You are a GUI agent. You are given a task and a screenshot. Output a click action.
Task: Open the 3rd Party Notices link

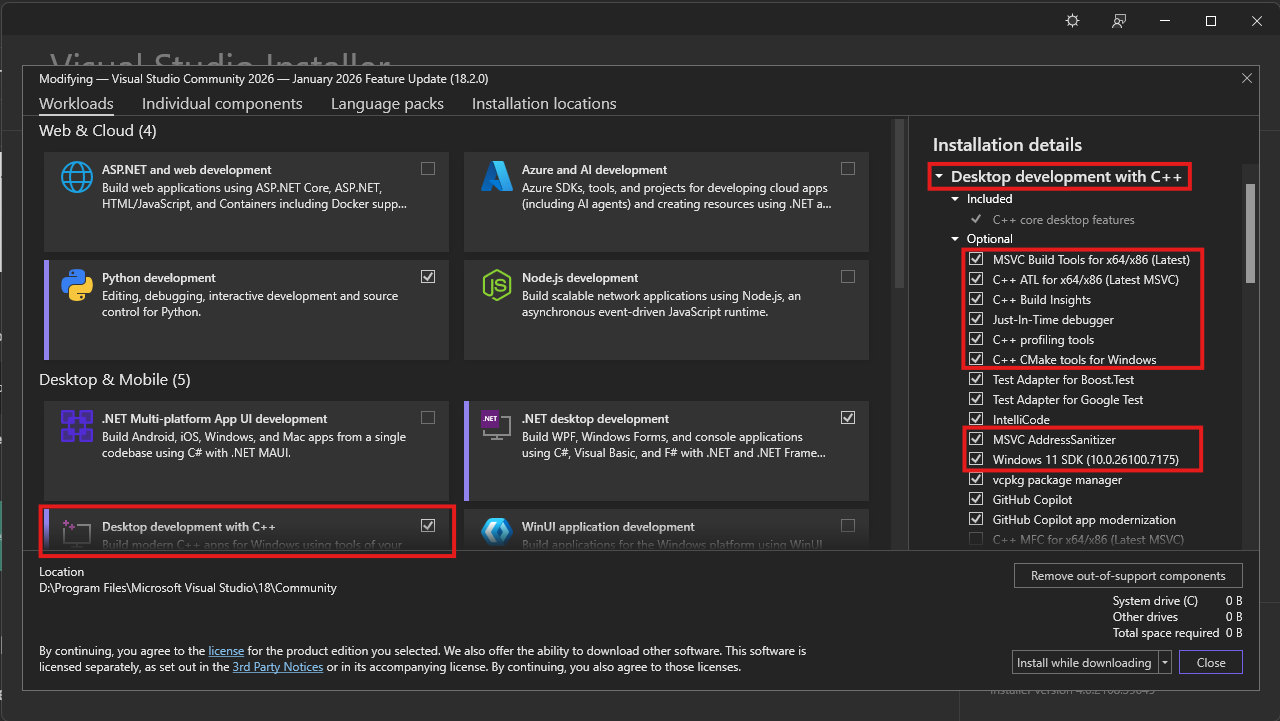pos(278,667)
